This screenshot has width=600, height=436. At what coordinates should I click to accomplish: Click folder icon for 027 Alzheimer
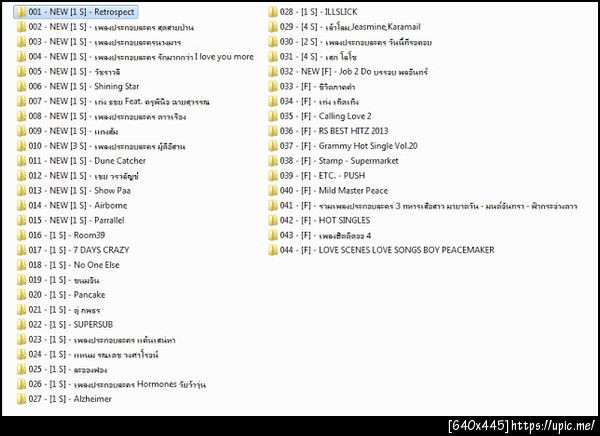(x=21, y=399)
